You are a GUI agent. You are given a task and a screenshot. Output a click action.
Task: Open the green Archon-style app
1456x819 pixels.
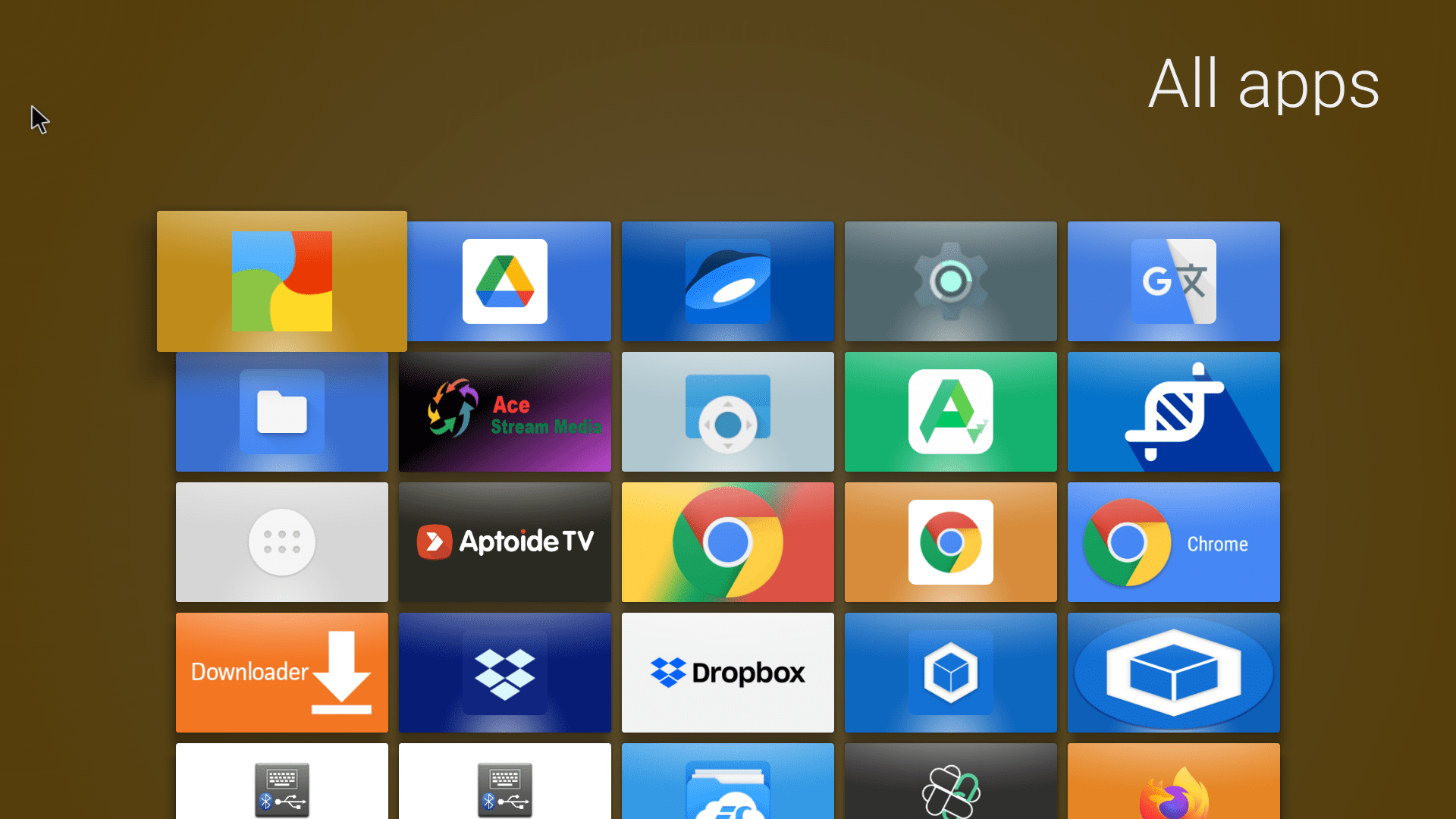(950, 412)
